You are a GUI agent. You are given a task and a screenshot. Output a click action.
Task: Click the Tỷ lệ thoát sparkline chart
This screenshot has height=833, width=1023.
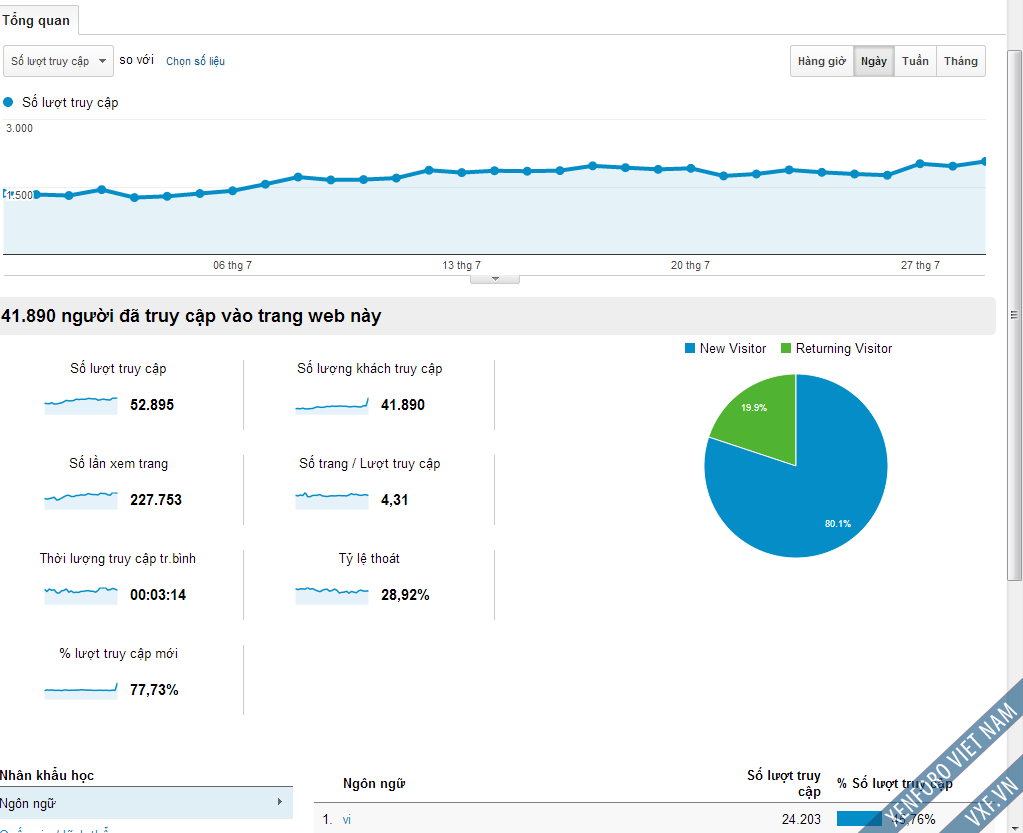click(x=332, y=595)
